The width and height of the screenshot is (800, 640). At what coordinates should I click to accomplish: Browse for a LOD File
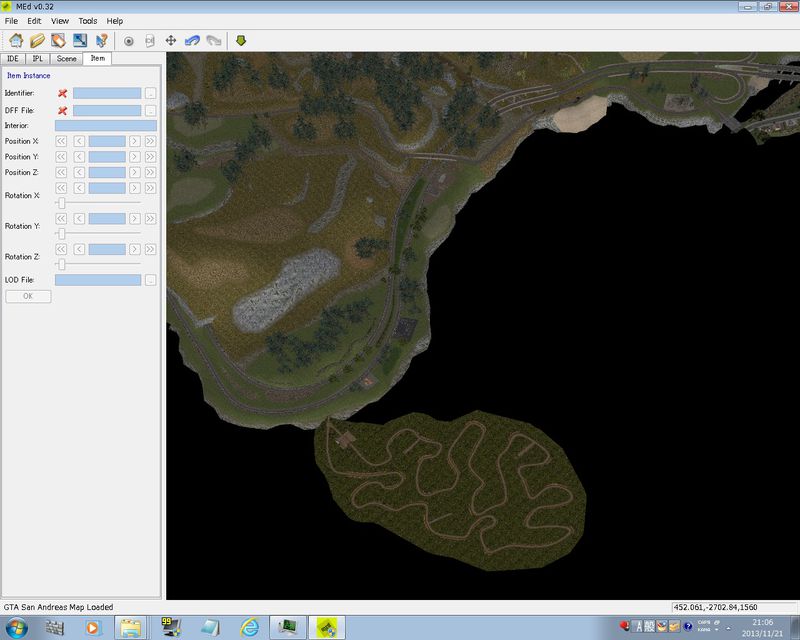coord(150,280)
